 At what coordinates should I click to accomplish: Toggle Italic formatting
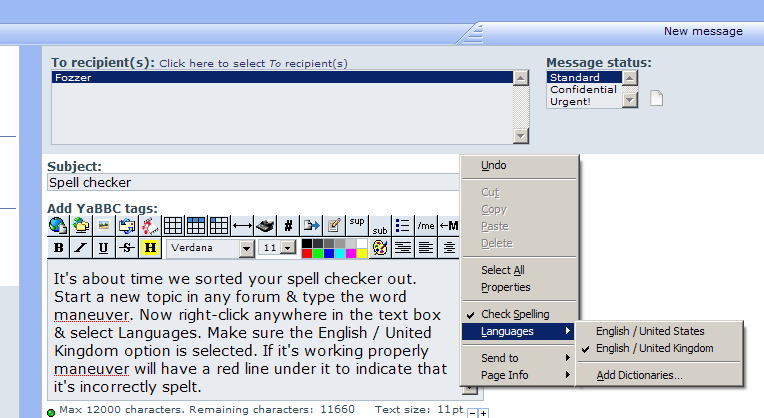click(x=81, y=247)
